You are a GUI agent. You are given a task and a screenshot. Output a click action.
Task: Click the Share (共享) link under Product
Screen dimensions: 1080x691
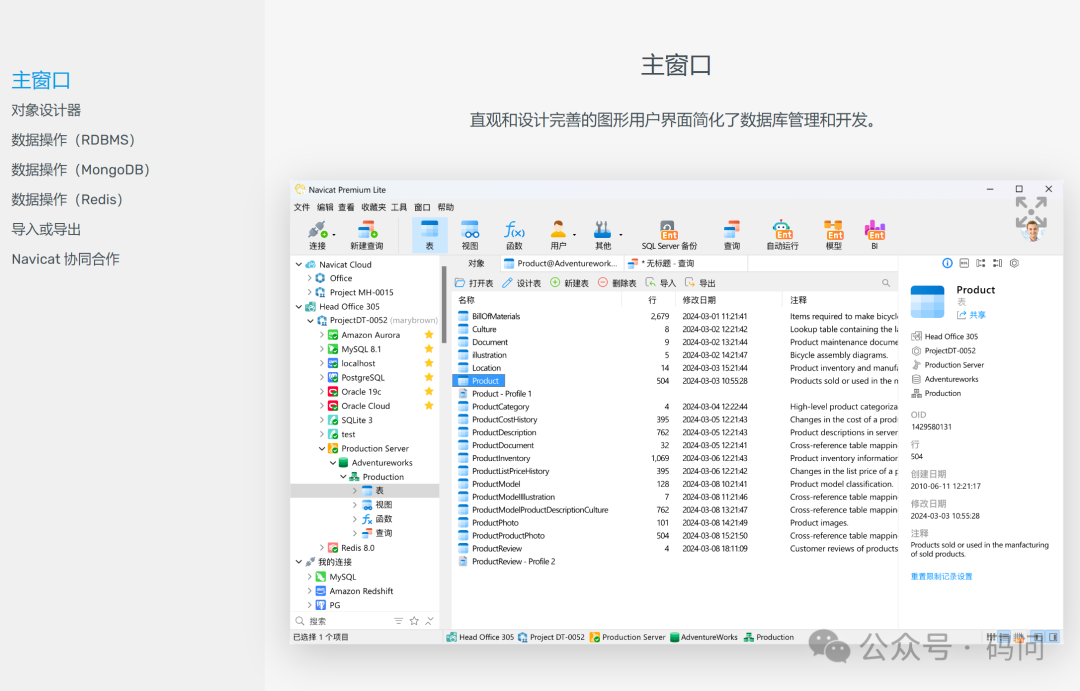point(971,315)
